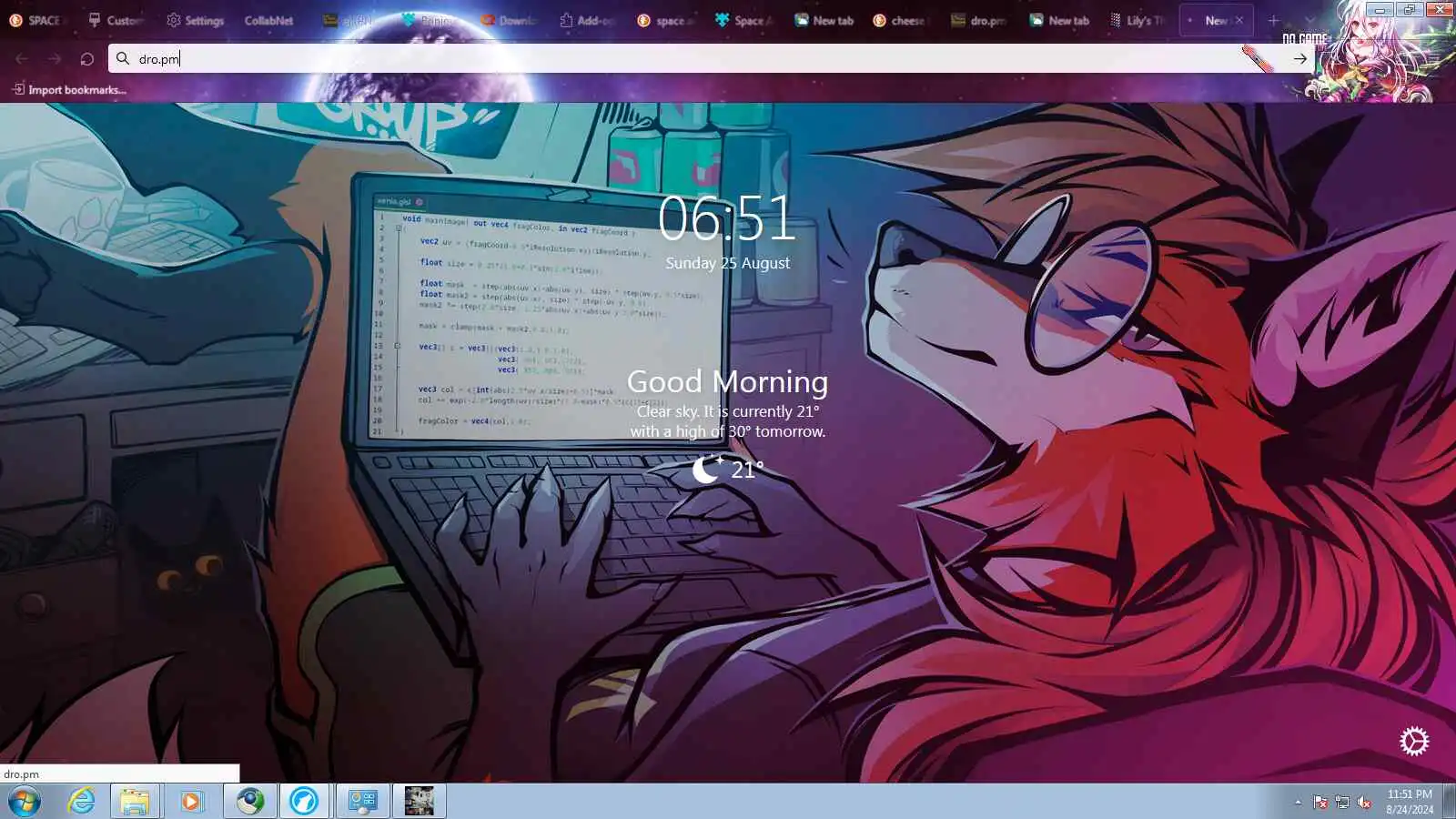Switch to the Add-ons tab
Viewport: 1456px width, 819px height.
tap(589, 20)
